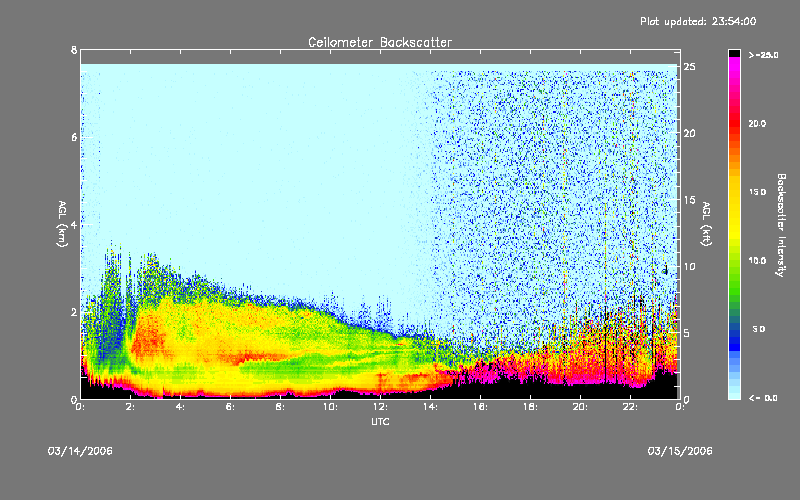Image resolution: width=800 pixels, height=500 pixels.
Task: Pick the red band near 20.0 on colorbar
Action: click(735, 125)
